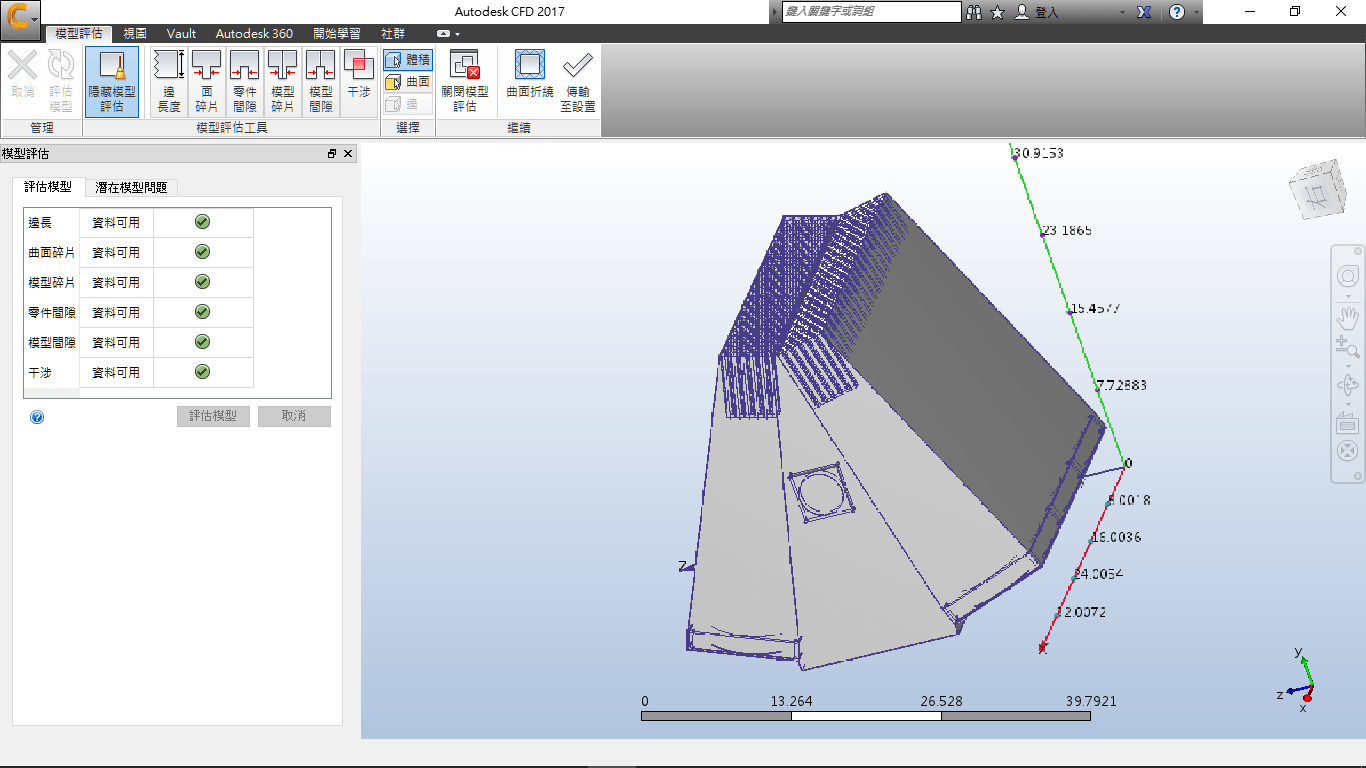The width and height of the screenshot is (1366, 768).
Task: Click the 登入 sign in link
Action: click(1047, 12)
